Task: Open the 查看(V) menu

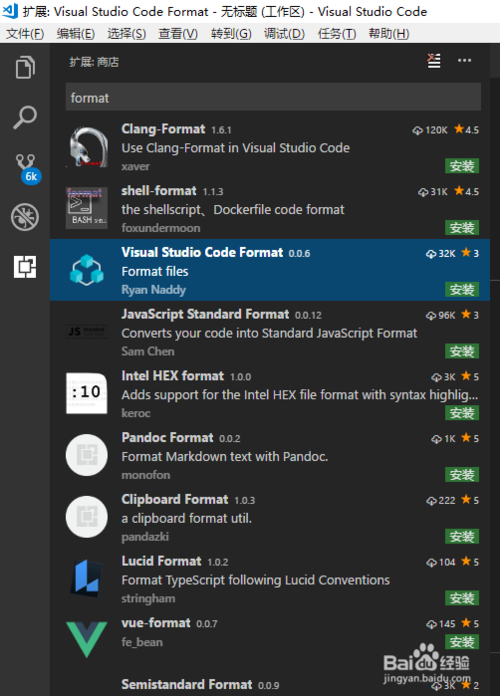Action: point(178,34)
